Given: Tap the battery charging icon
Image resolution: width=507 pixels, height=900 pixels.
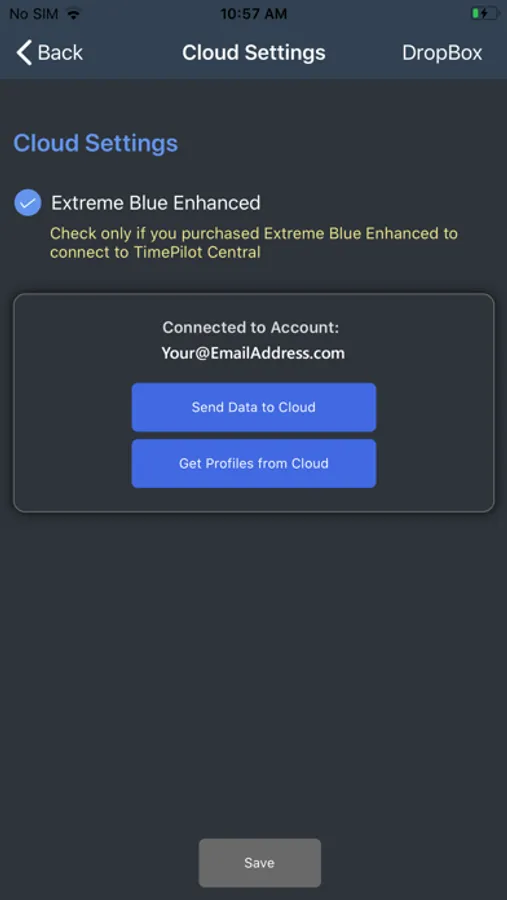Looking at the screenshot, I should point(485,13).
